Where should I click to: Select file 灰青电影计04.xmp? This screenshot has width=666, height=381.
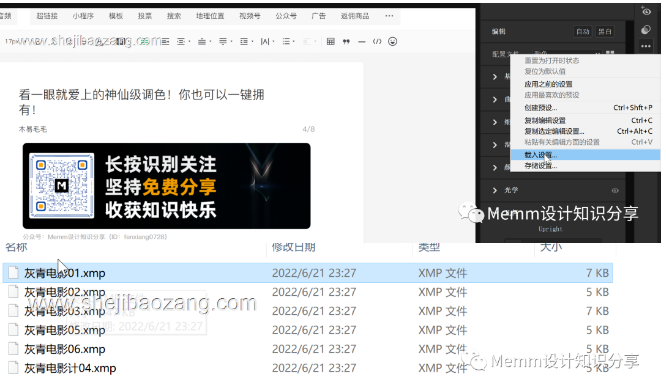[x=308, y=368]
